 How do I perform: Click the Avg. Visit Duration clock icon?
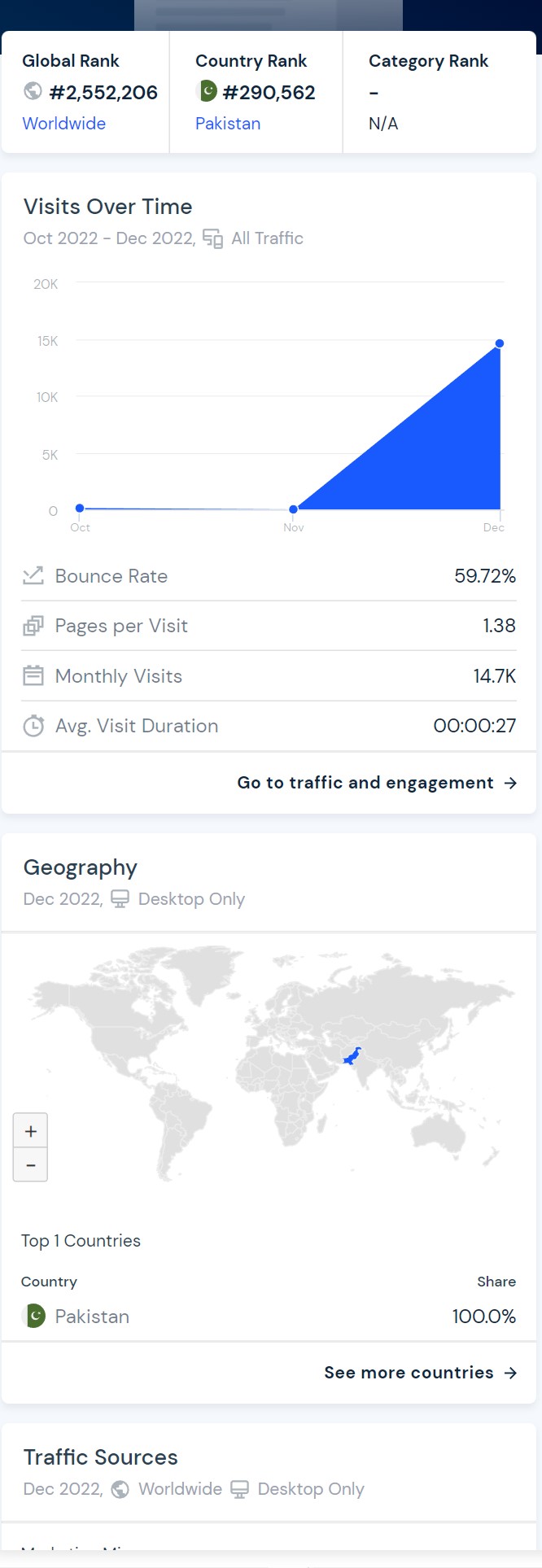coord(33,726)
